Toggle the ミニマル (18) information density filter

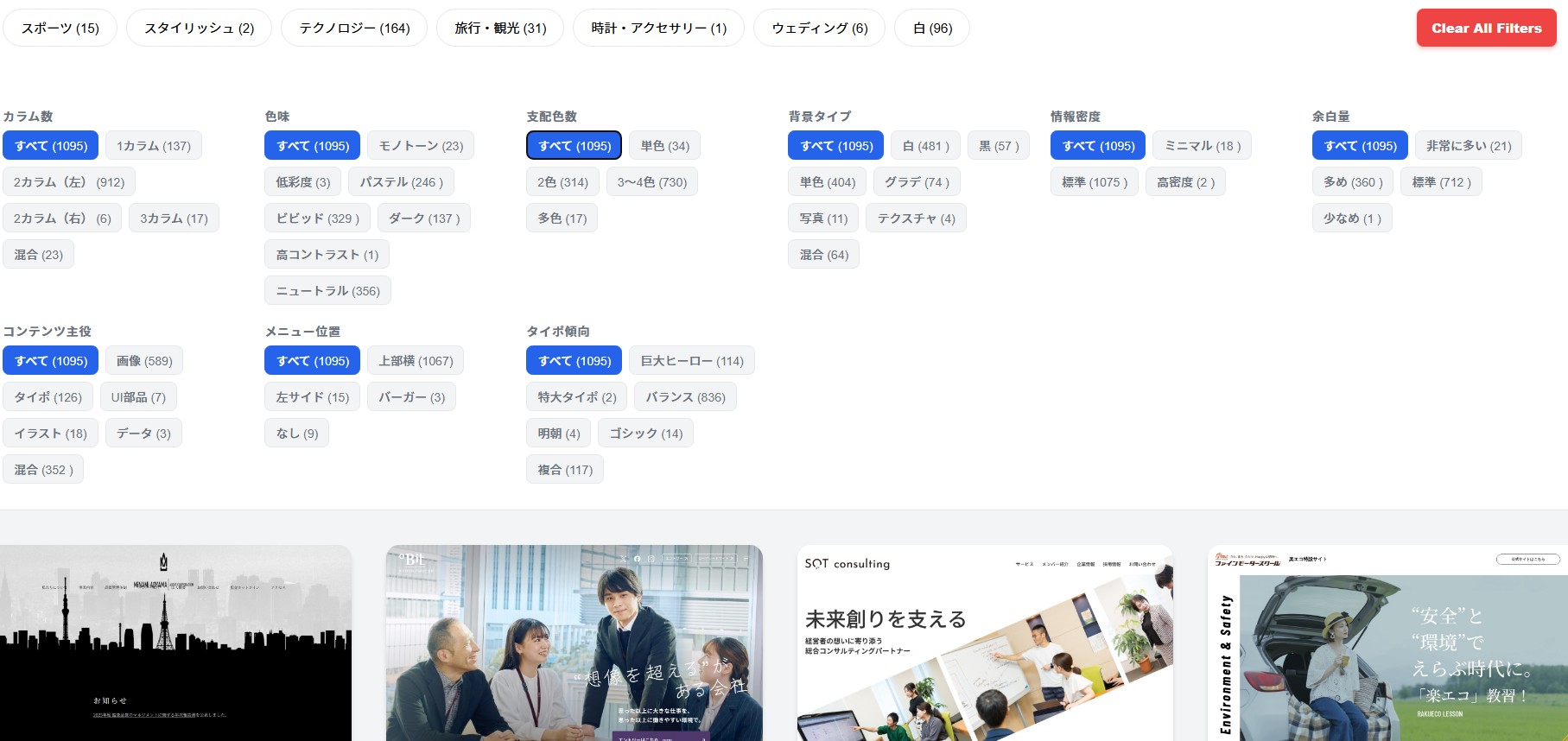coord(1202,146)
